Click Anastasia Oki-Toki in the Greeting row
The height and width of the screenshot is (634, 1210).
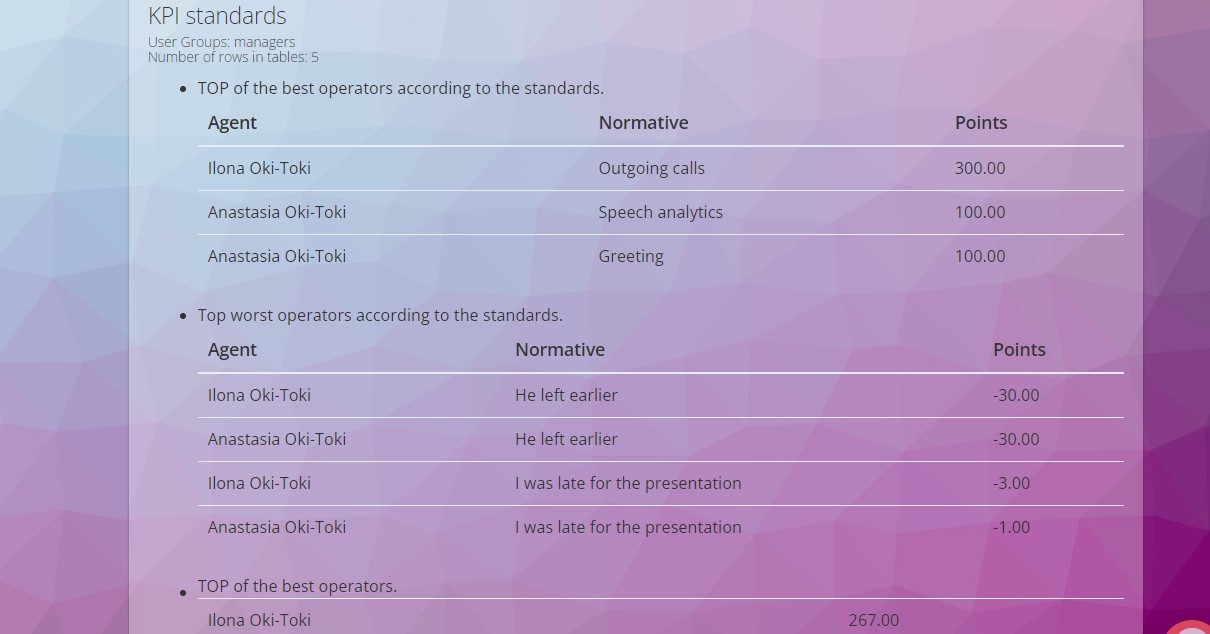(276, 256)
